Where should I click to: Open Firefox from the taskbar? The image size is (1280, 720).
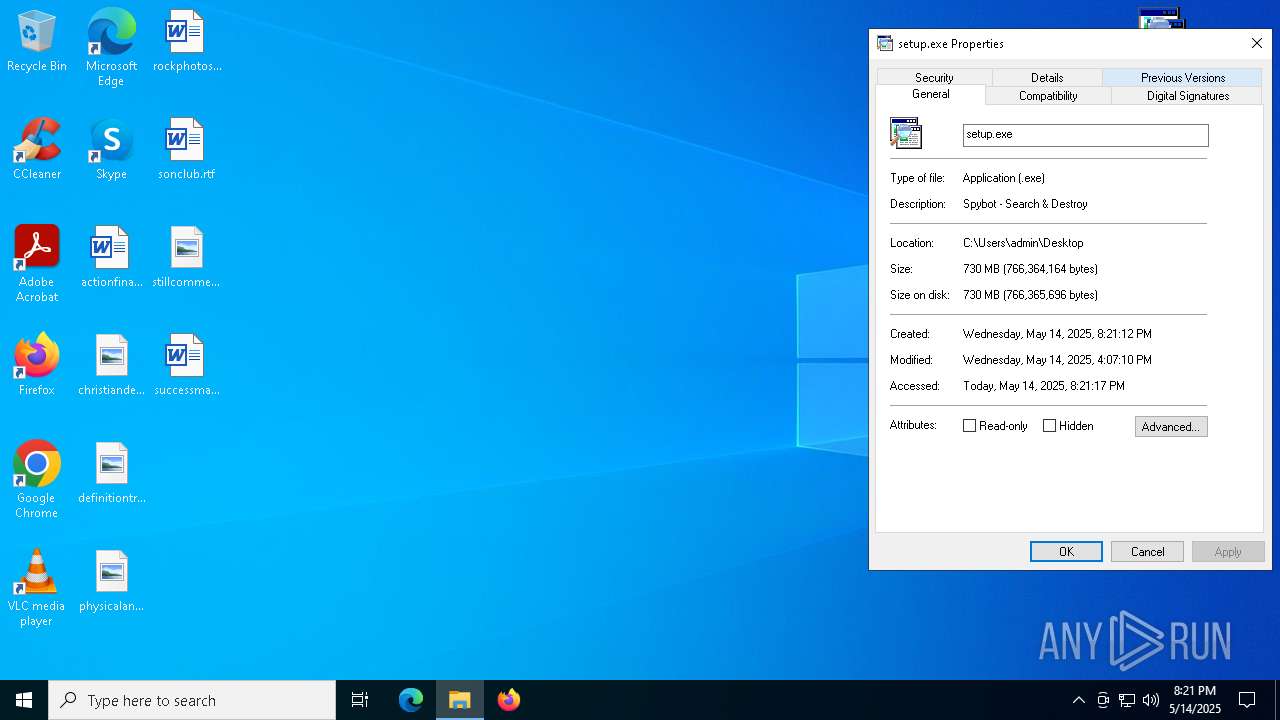(x=509, y=700)
